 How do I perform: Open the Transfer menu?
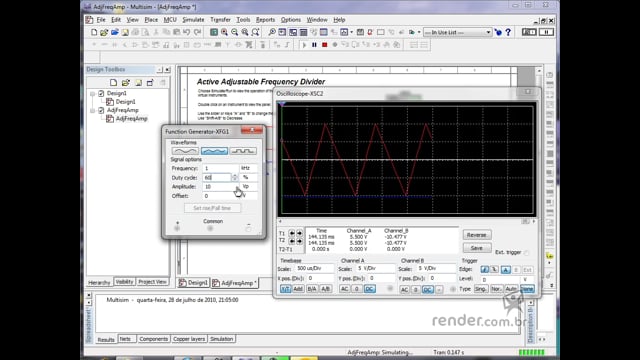point(220,20)
